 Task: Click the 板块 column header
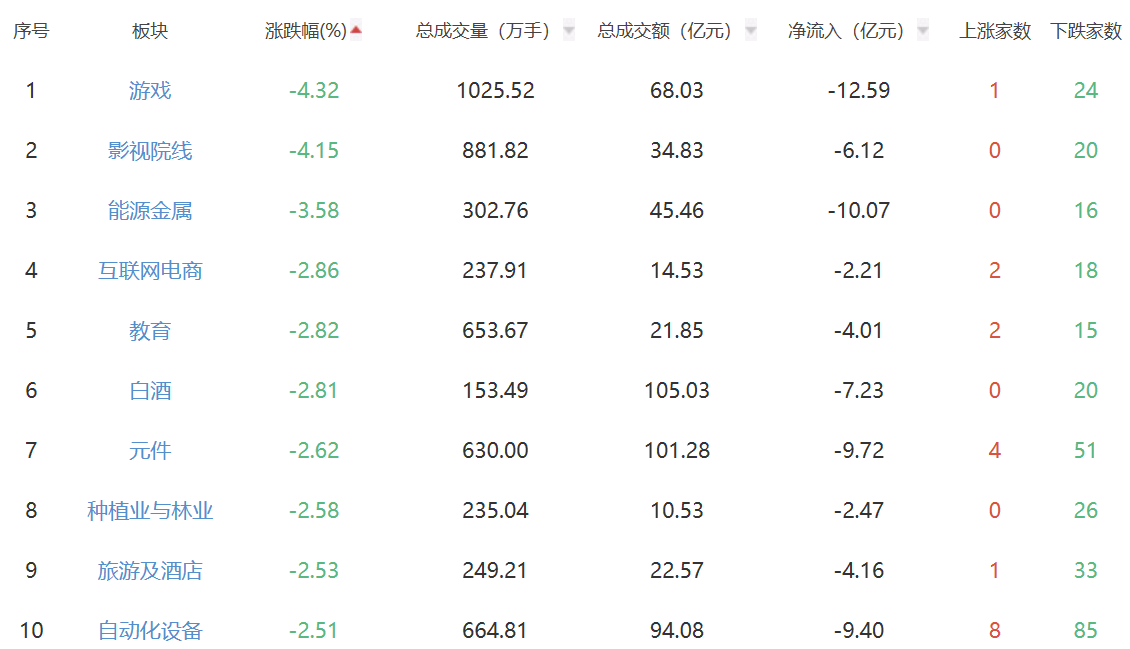click(x=150, y=31)
